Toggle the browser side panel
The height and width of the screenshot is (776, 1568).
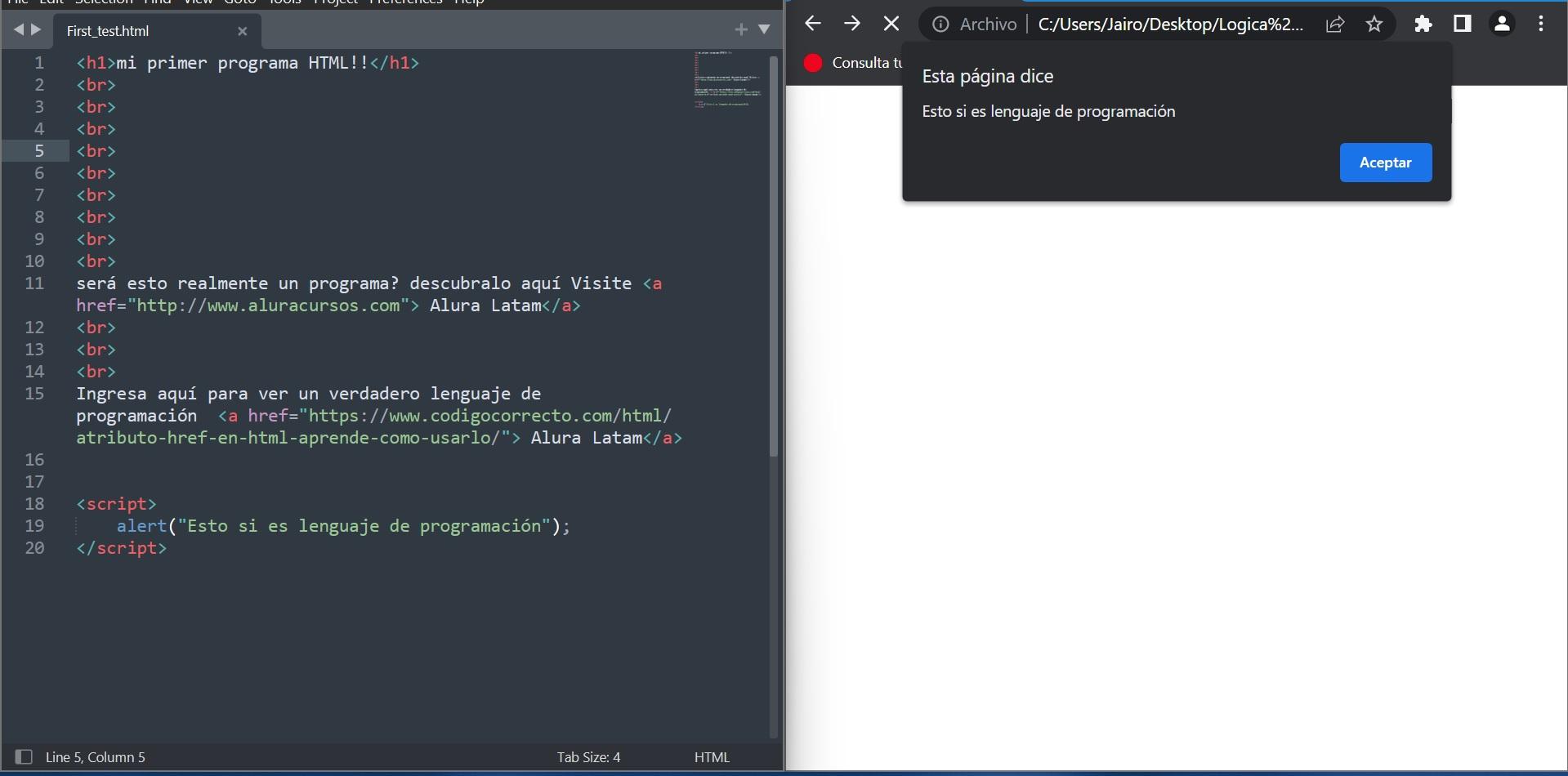tap(1462, 24)
